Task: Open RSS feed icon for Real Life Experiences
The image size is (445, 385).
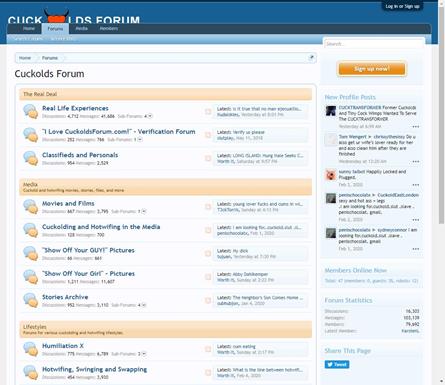Action: point(208,112)
